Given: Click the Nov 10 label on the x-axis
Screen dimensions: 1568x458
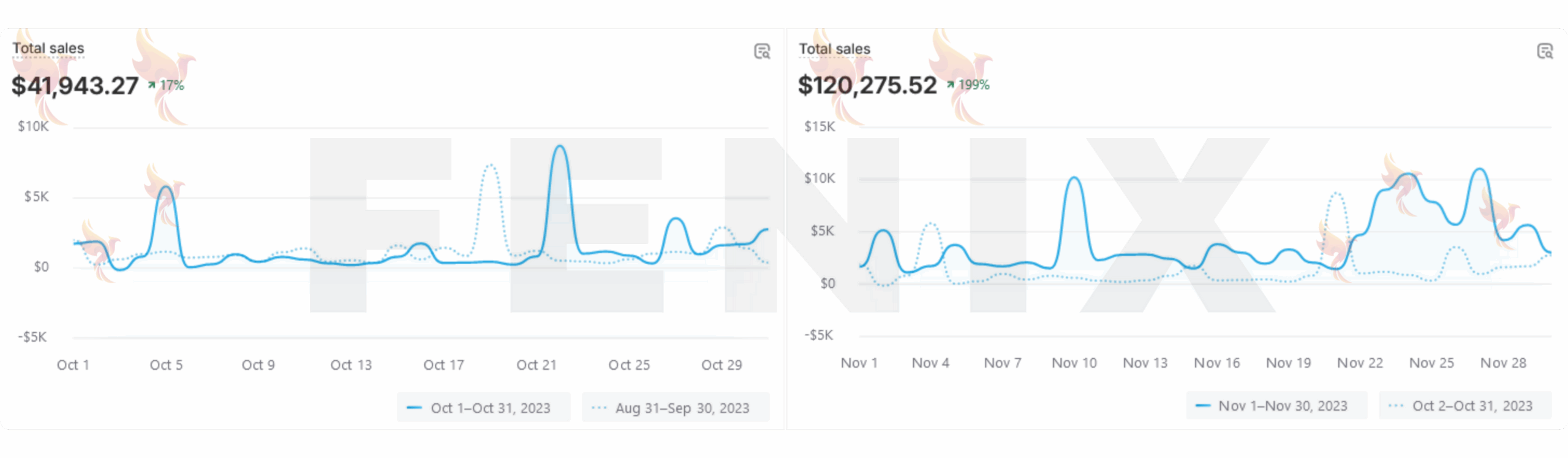Looking at the screenshot, I should point(1074,363).
